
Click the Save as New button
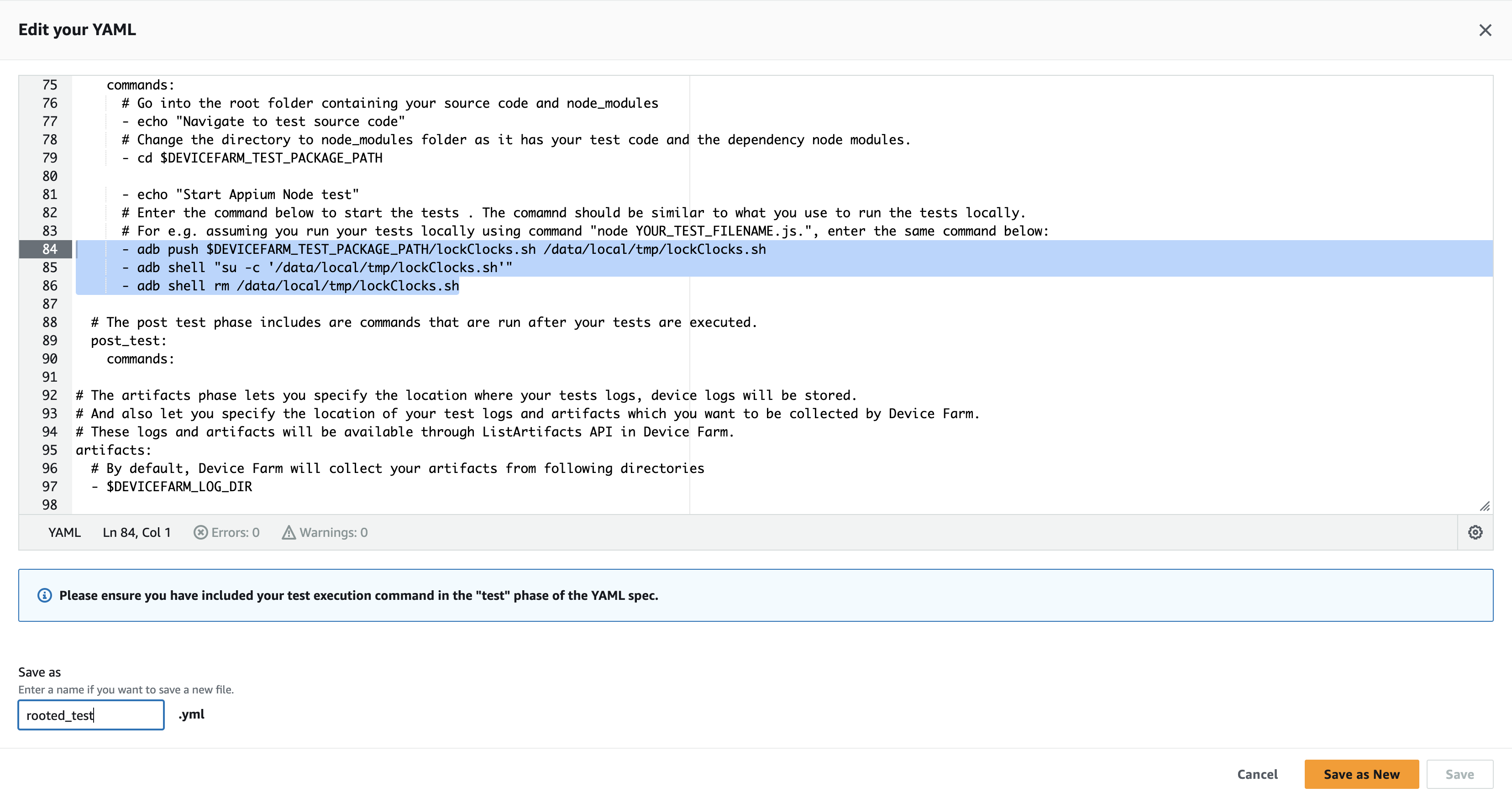(x=1361, y=774)
